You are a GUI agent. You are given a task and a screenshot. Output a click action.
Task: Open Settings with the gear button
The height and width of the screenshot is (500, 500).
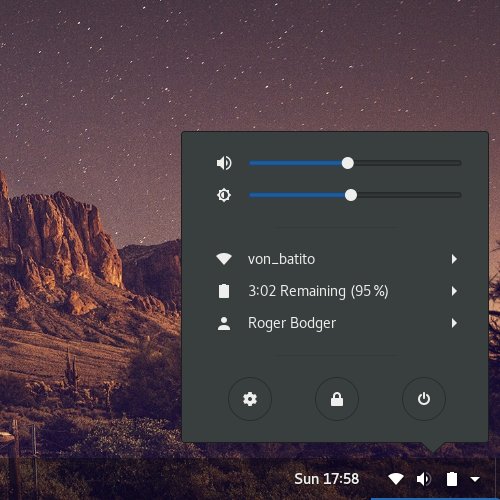(x=250, y=399)
